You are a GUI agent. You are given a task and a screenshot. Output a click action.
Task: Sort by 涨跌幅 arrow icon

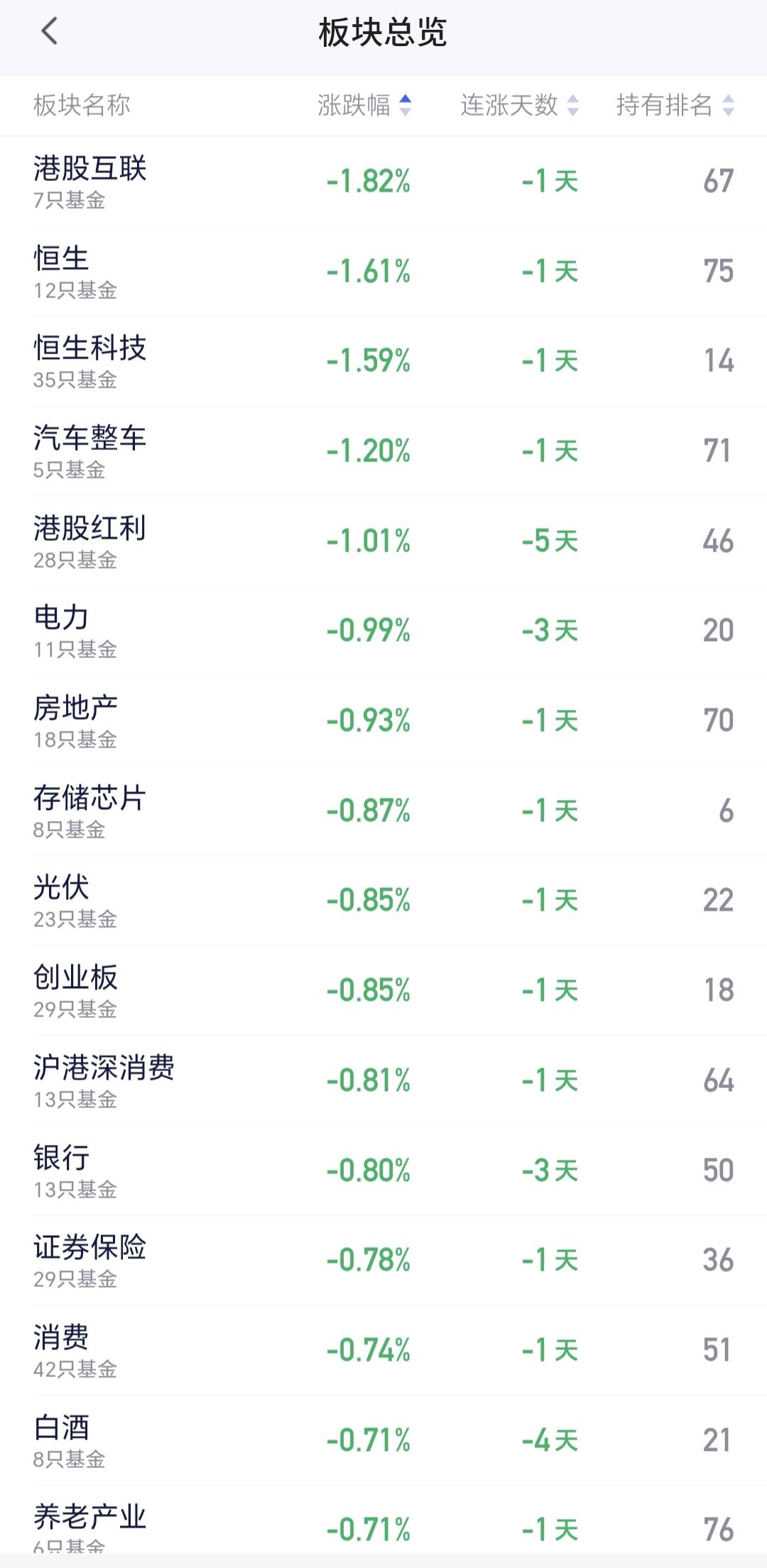405,105
